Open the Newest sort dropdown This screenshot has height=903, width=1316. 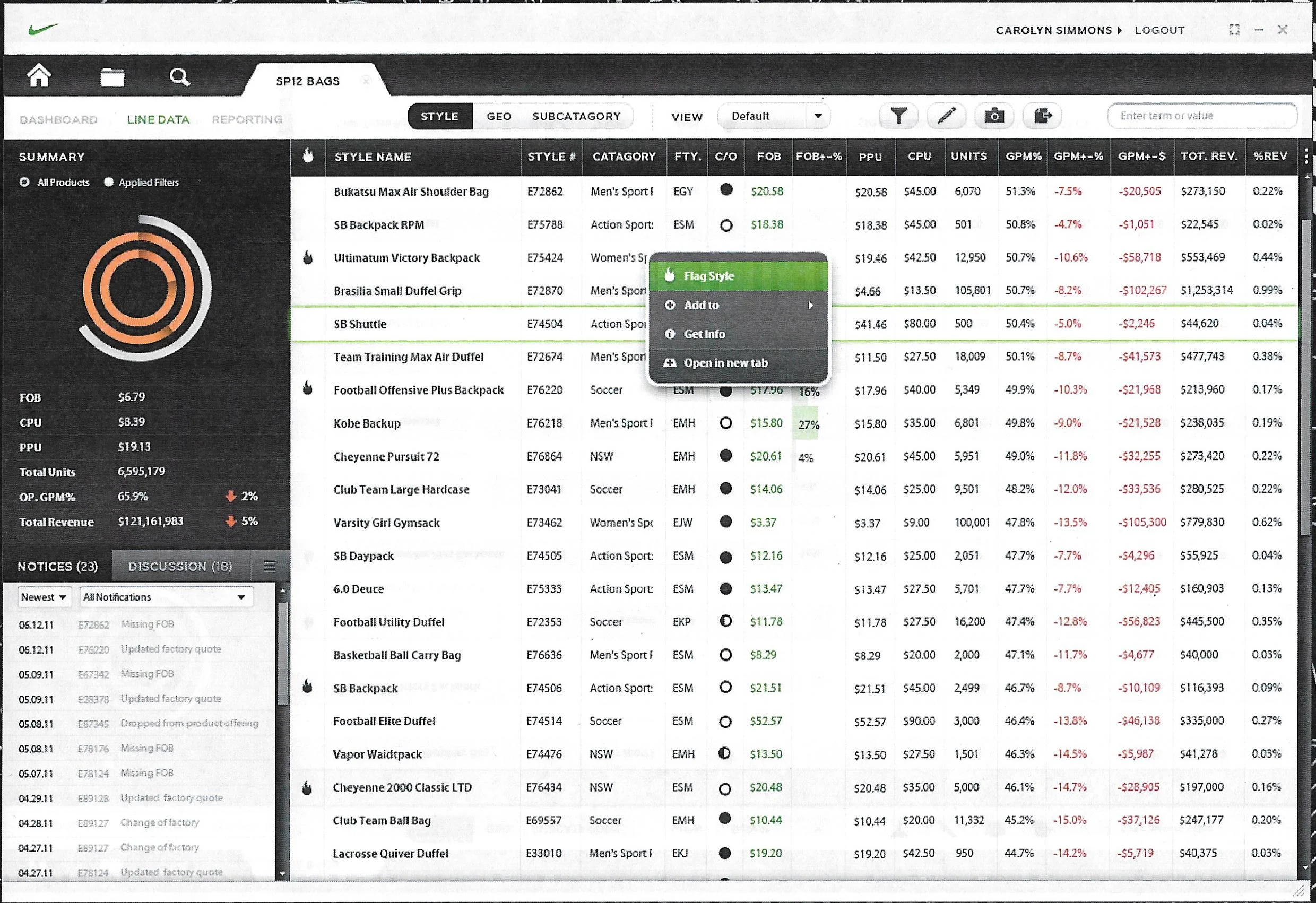point(44,597)
